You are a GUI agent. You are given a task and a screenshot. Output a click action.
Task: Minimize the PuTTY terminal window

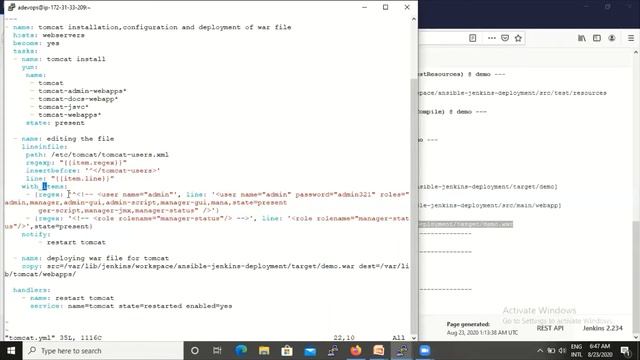coord(364,7)
